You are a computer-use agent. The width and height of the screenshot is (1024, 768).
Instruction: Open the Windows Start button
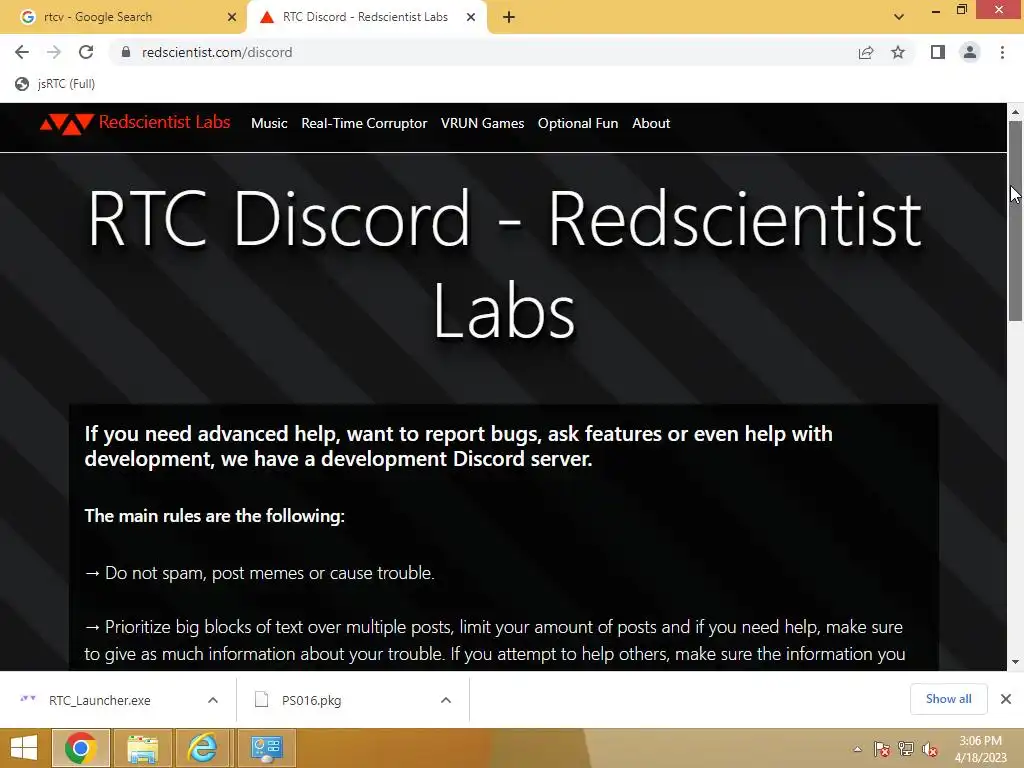24,748
